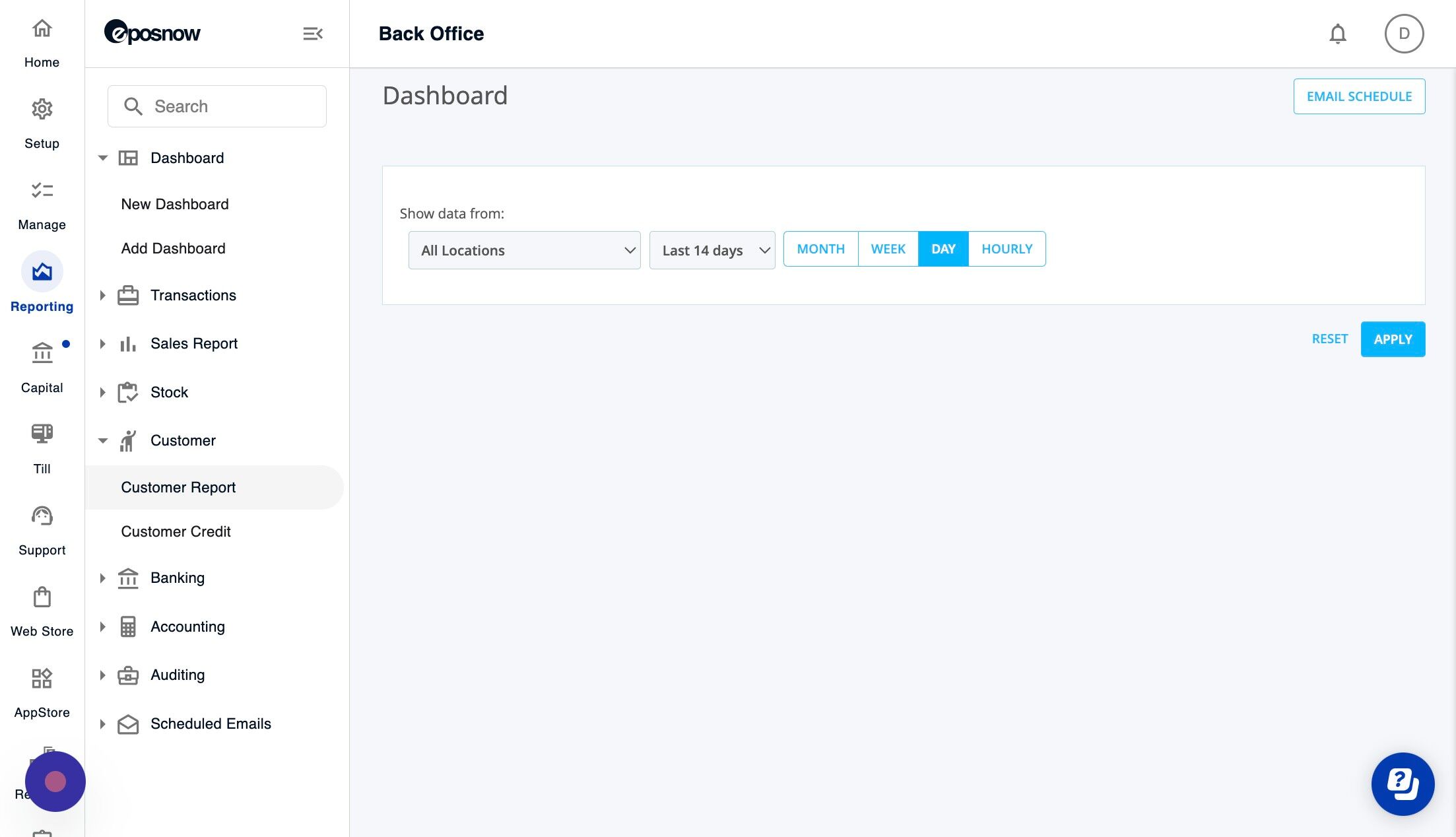Viewport: 1456px width, 837px height.
Task: Collapse the Customer tree section
Action: pos(102,440)
